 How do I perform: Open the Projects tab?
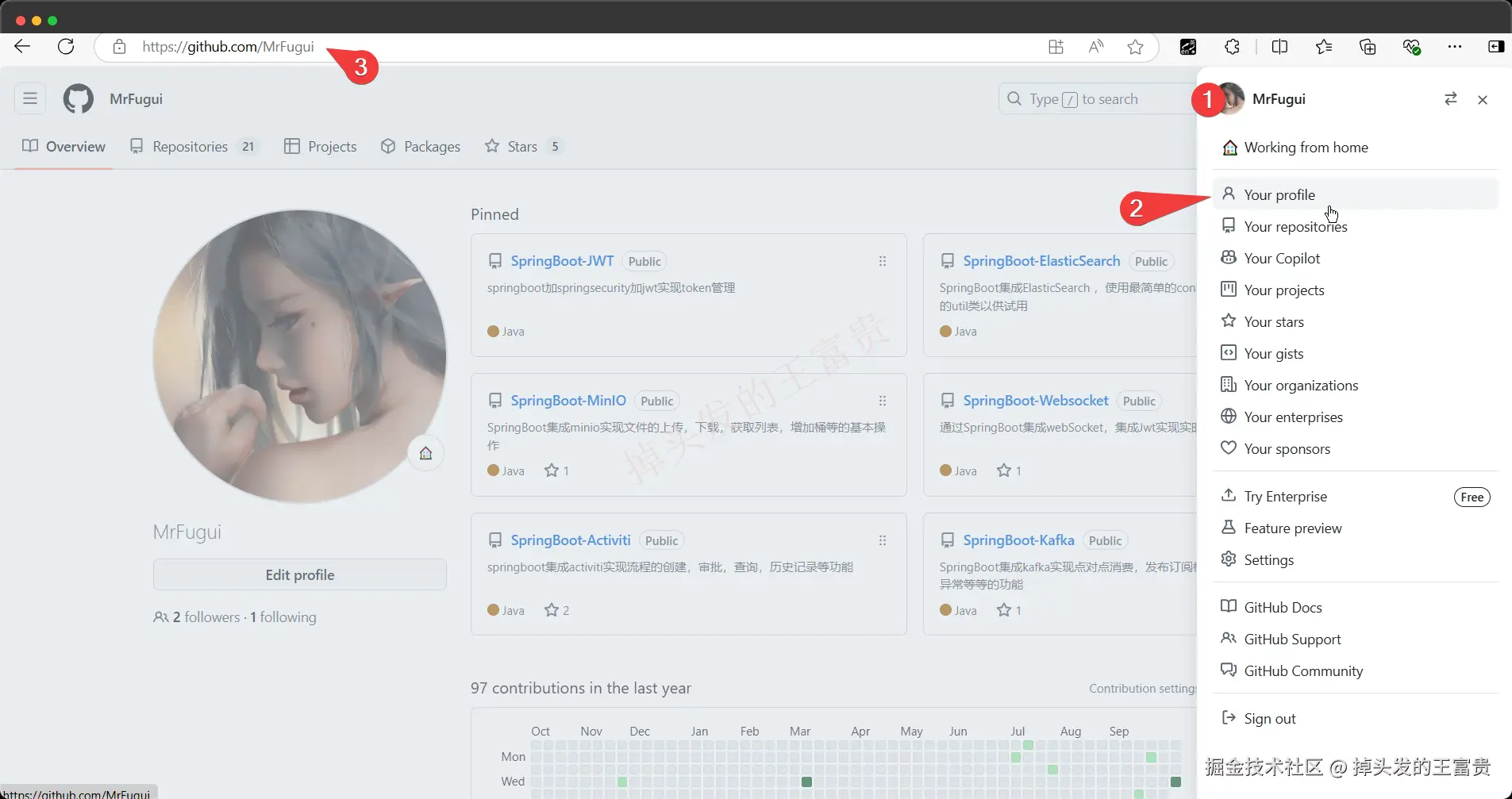point(321,146)
